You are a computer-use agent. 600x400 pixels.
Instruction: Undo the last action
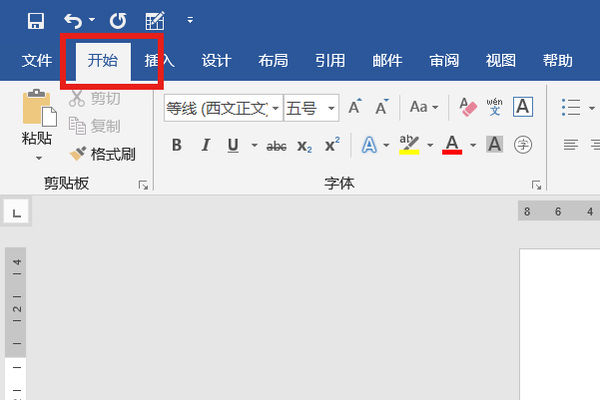pyautogui.click(x=73, y=21)
